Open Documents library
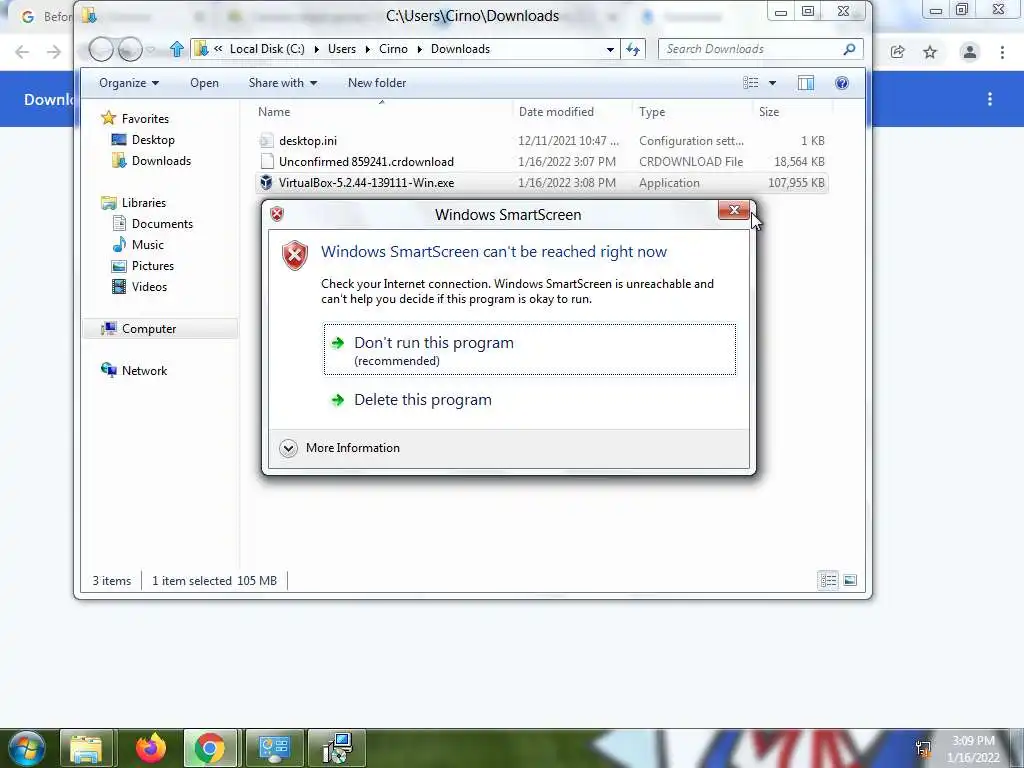1024x768 pixels. coord(162,224)
